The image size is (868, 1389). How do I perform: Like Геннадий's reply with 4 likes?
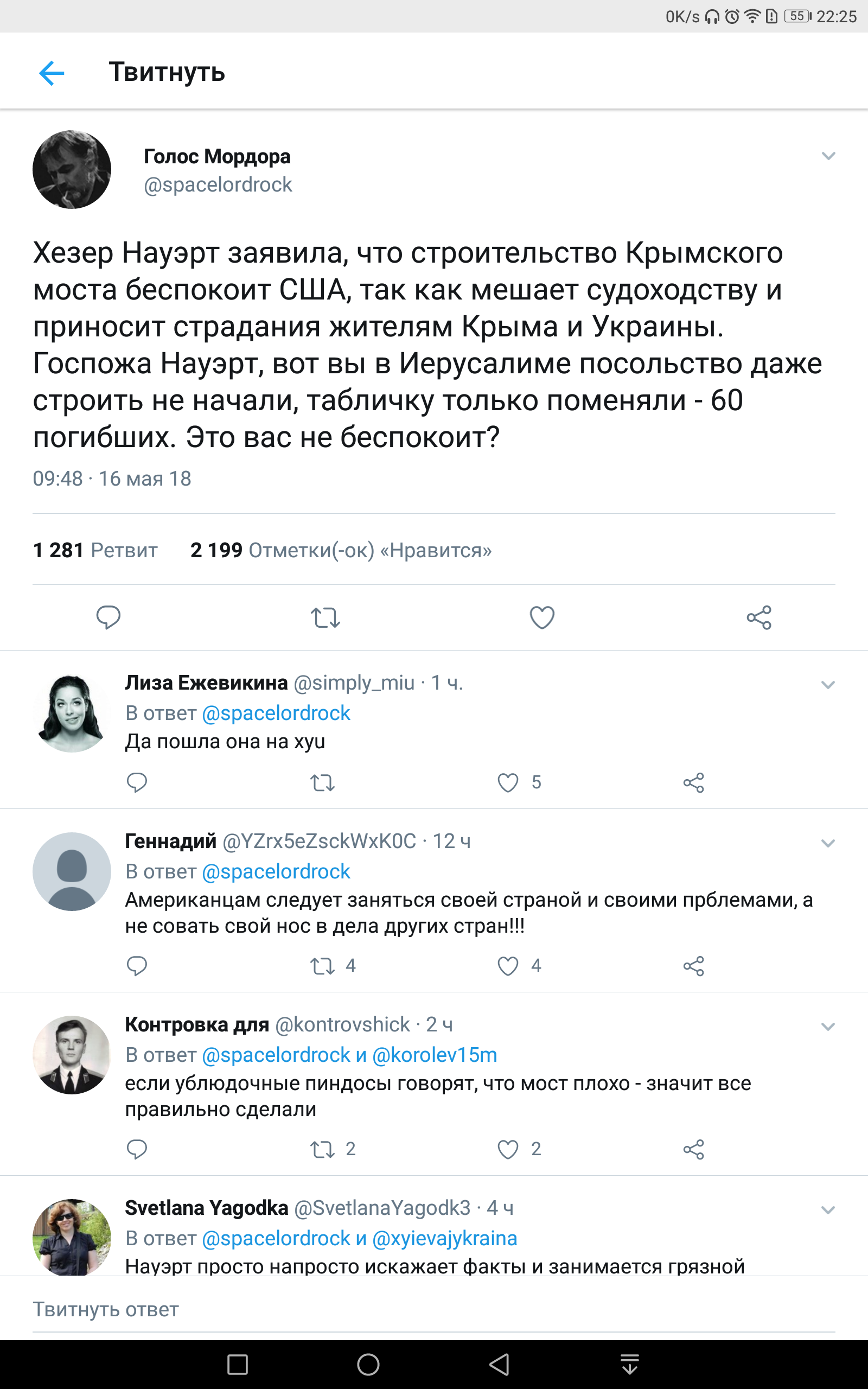[508, 966]
